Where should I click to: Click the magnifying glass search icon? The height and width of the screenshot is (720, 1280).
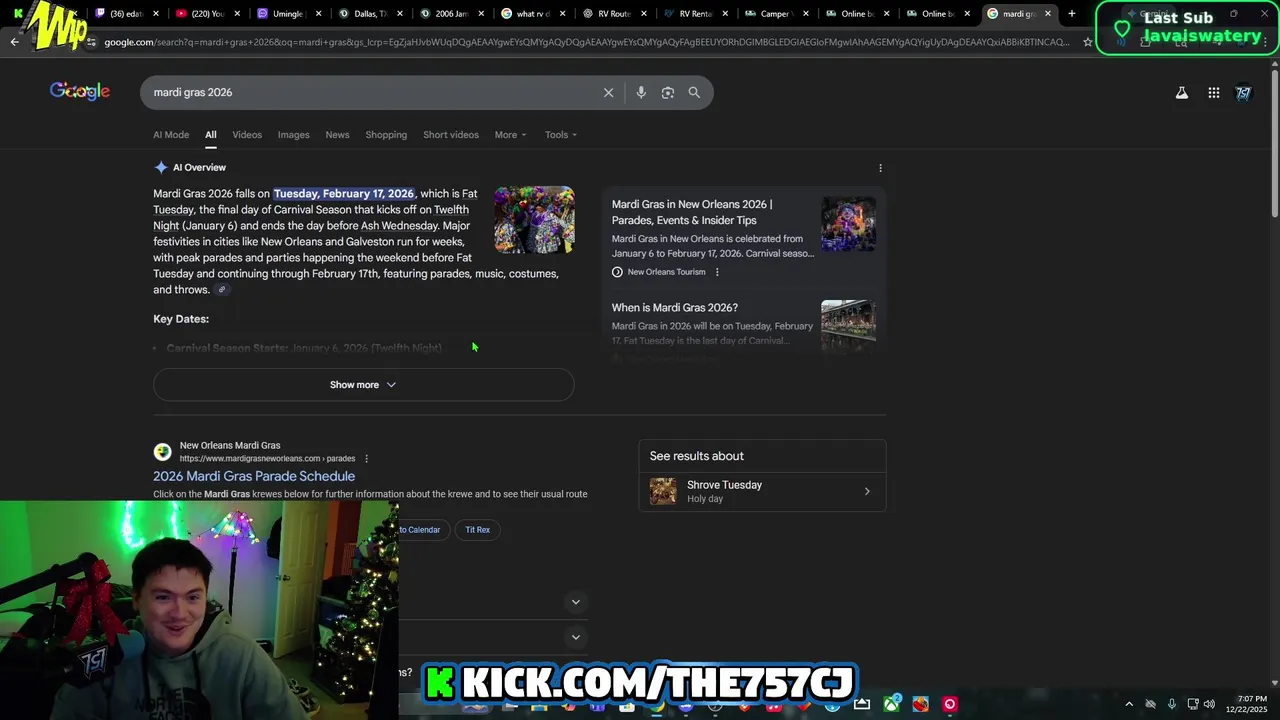tap(694, 92)
